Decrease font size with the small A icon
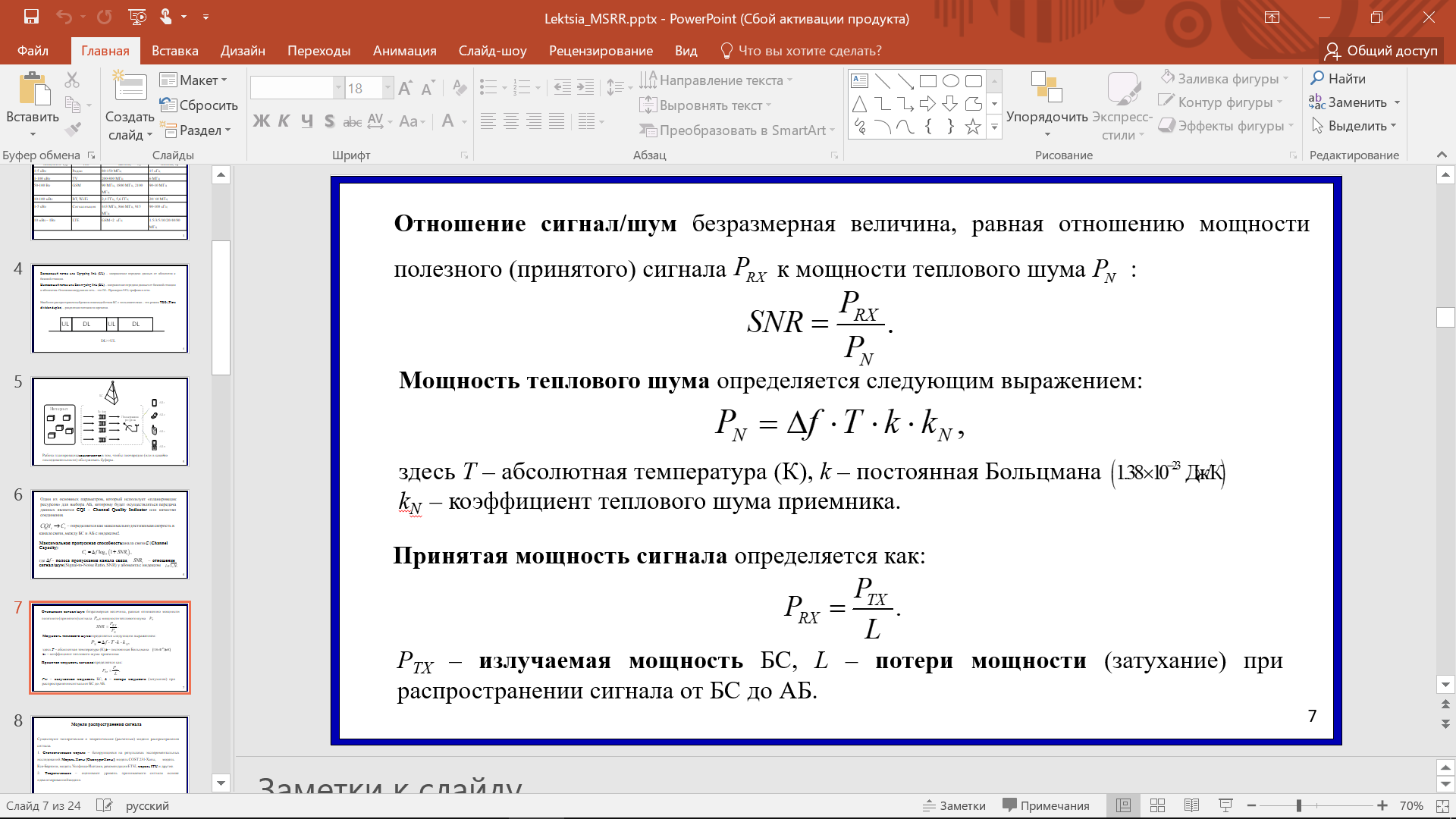 click(428, 89)
